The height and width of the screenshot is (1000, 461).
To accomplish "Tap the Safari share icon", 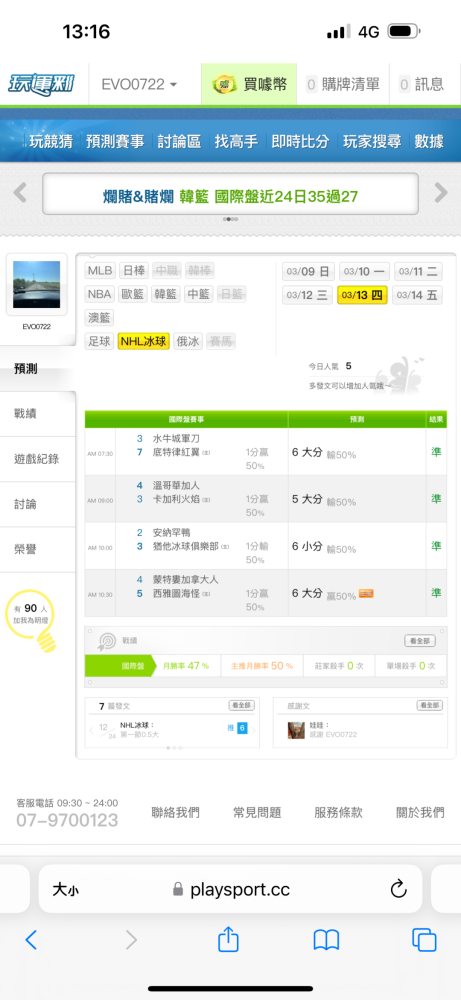I will [x=228, y=939].
